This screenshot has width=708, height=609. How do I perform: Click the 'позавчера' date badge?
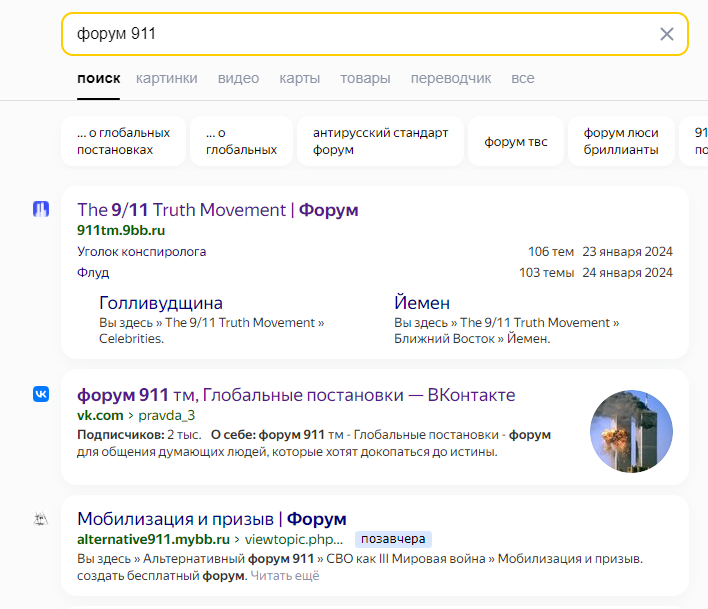pyautogui.click(x=393, y=539)
